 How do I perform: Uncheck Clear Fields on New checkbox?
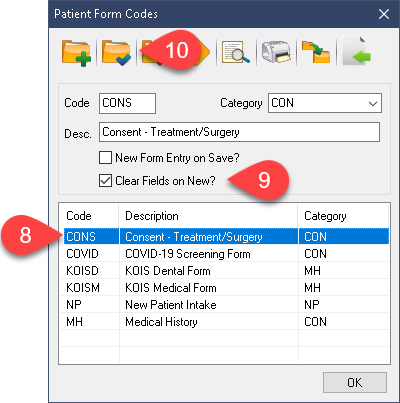105,181
